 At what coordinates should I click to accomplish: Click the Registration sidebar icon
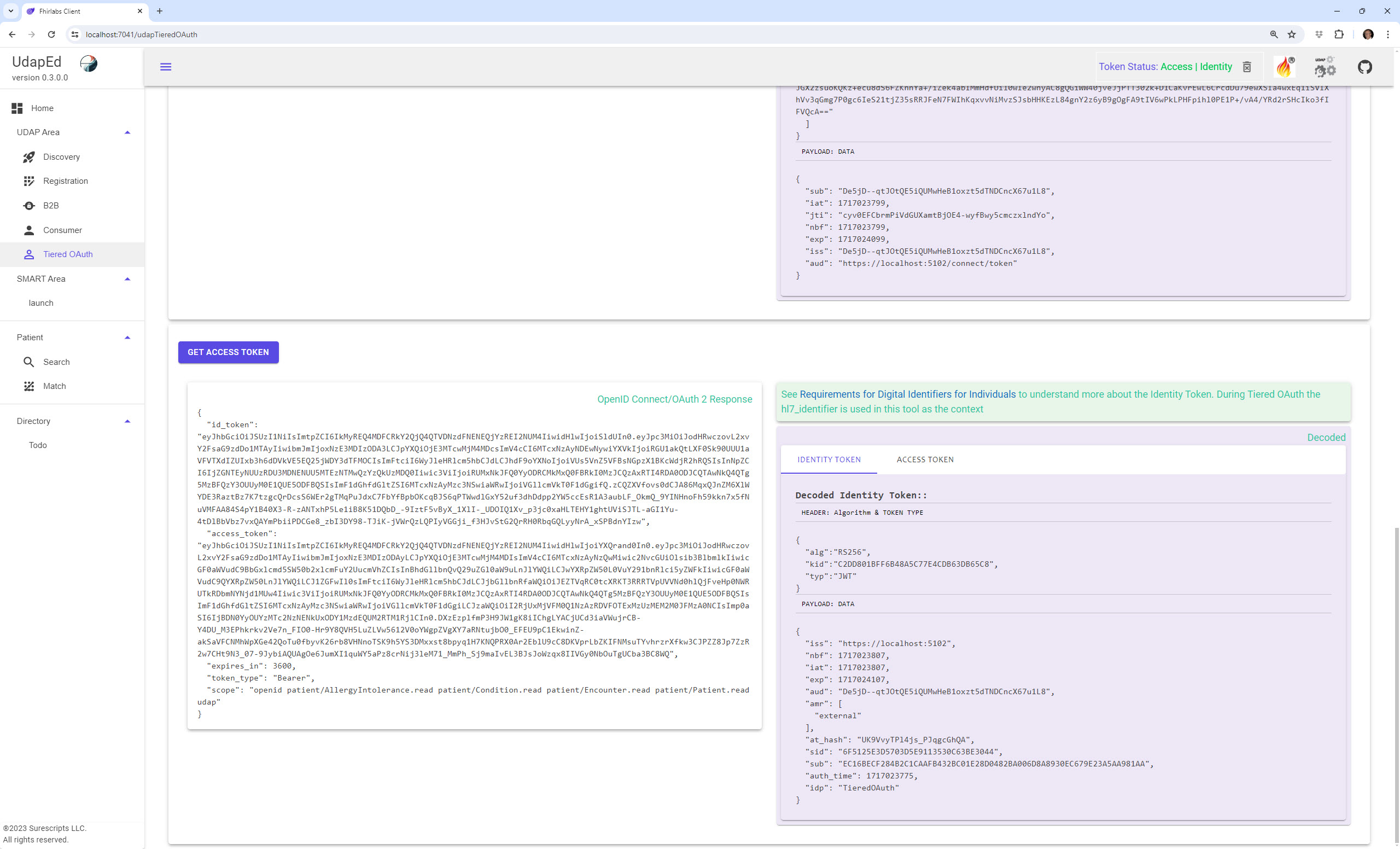click(29, 180)
